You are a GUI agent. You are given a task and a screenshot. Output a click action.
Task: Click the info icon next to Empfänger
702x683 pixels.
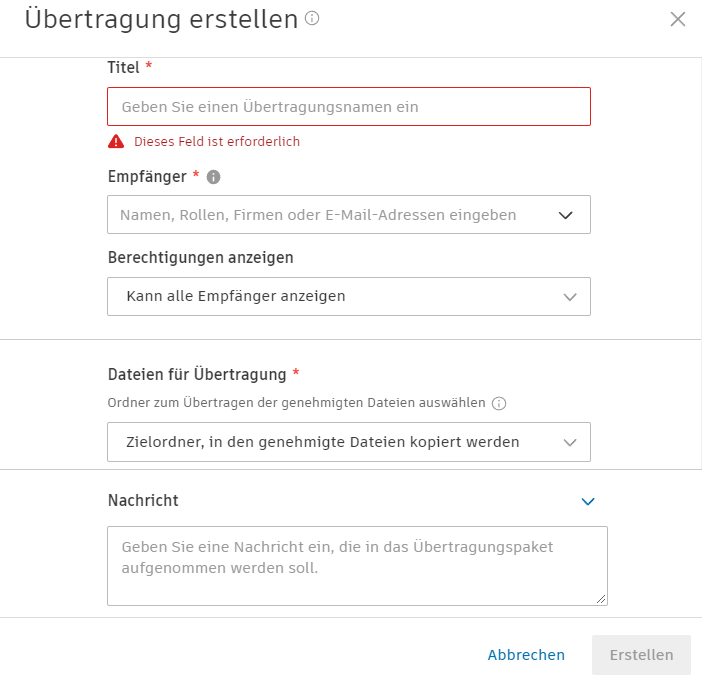click(213, 177)
